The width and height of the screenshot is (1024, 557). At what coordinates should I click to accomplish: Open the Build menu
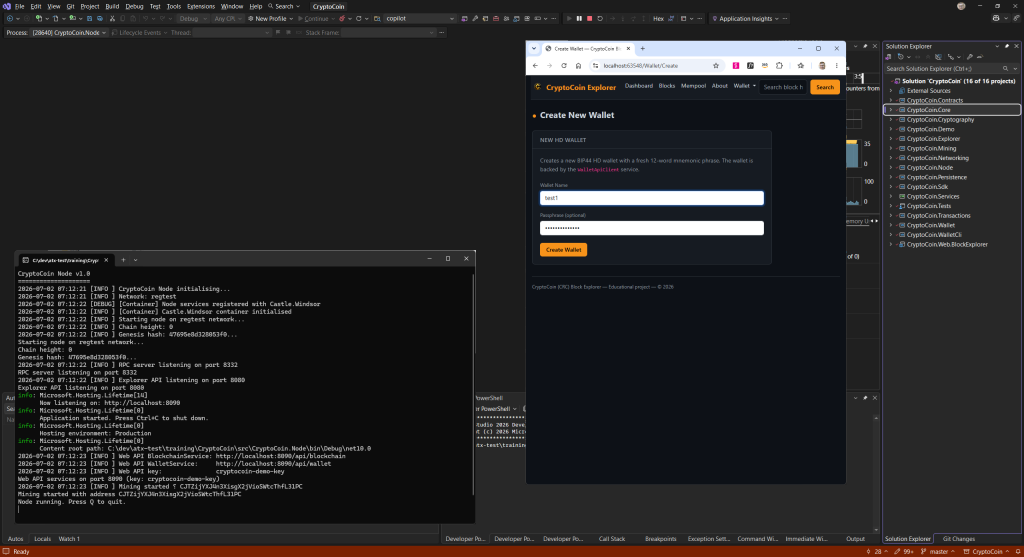coord(112,6)
